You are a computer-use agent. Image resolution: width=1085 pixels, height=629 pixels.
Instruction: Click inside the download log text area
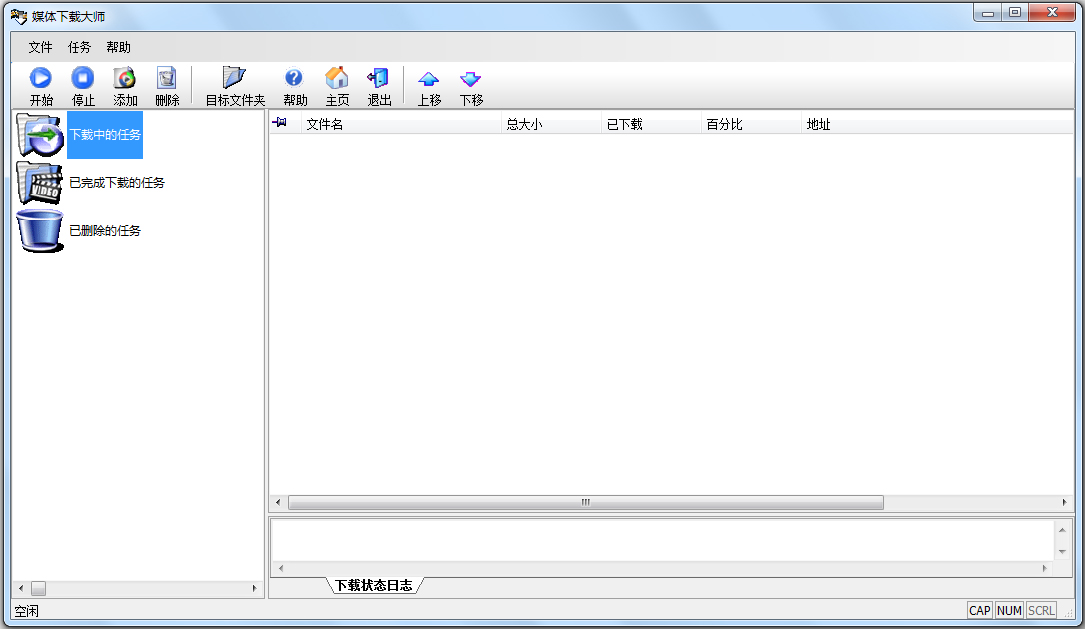click(x=663, y=540)
